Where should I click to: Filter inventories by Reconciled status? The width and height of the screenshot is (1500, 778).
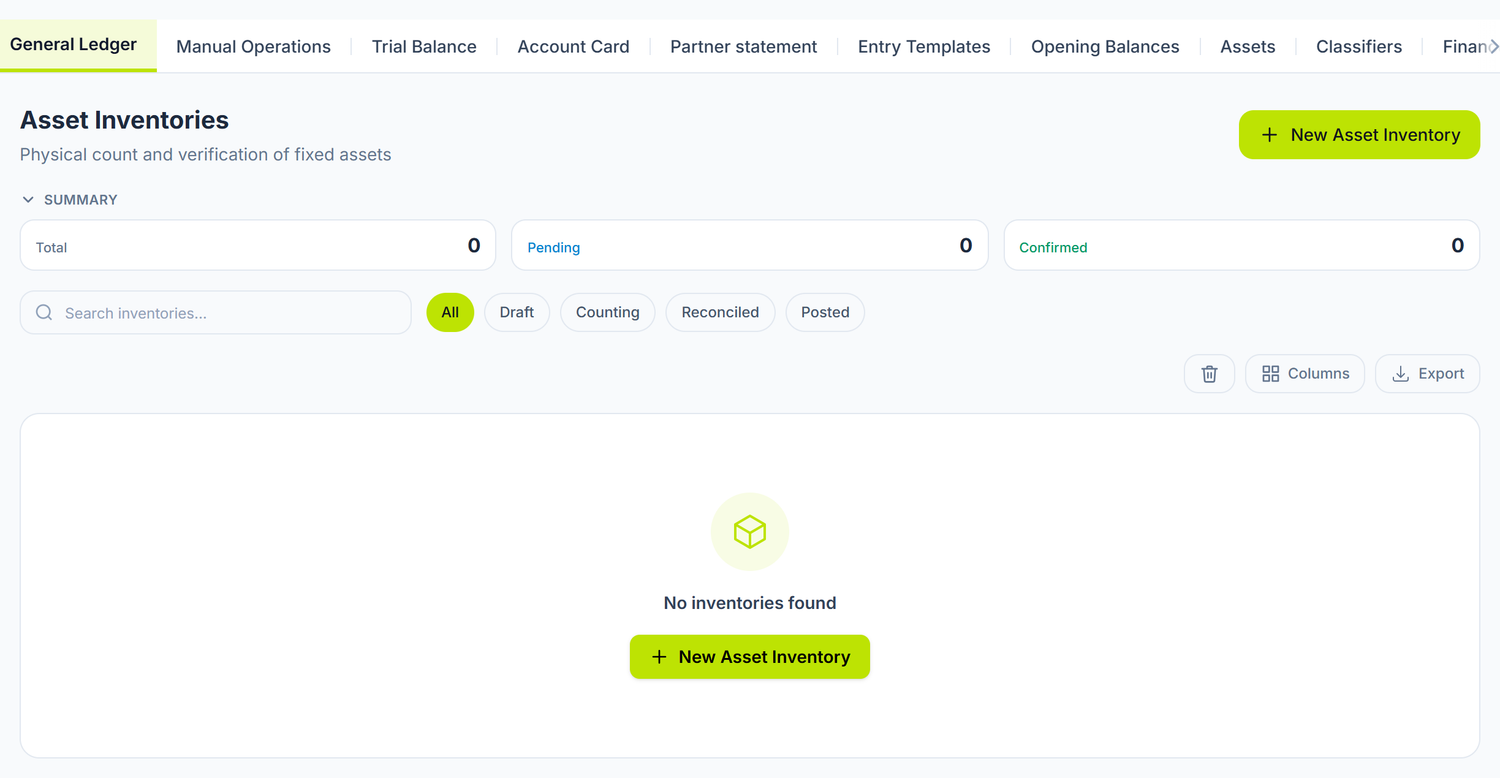720,312
